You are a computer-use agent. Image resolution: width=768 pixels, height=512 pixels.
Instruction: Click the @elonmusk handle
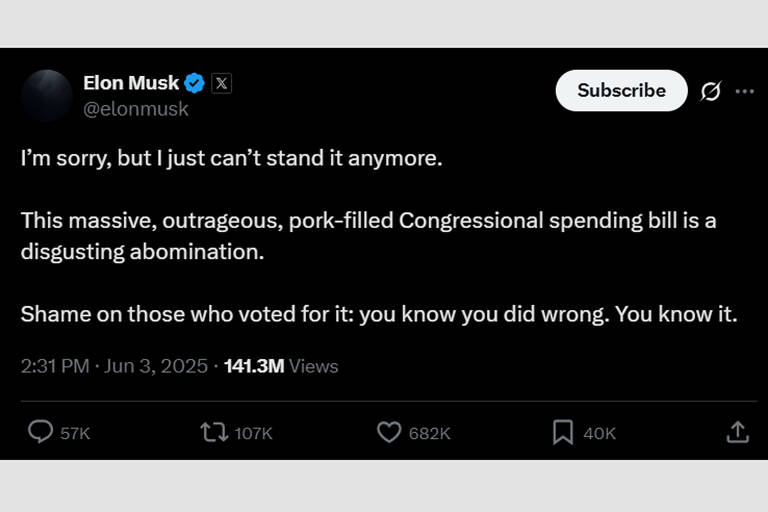point(136,109)
